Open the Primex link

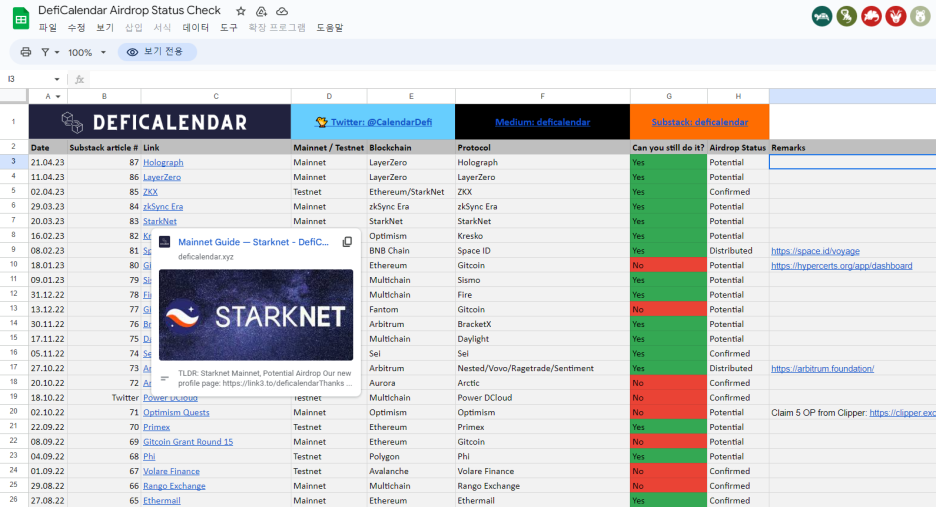[156, 427]
